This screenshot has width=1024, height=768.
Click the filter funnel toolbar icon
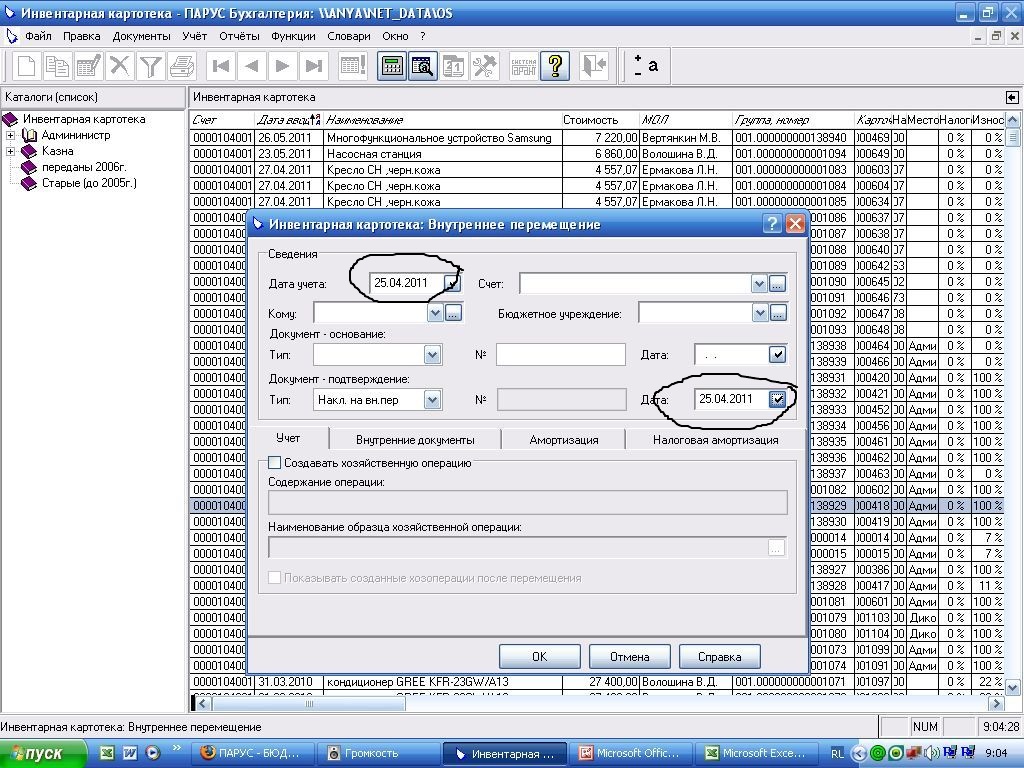coord(150,67)
